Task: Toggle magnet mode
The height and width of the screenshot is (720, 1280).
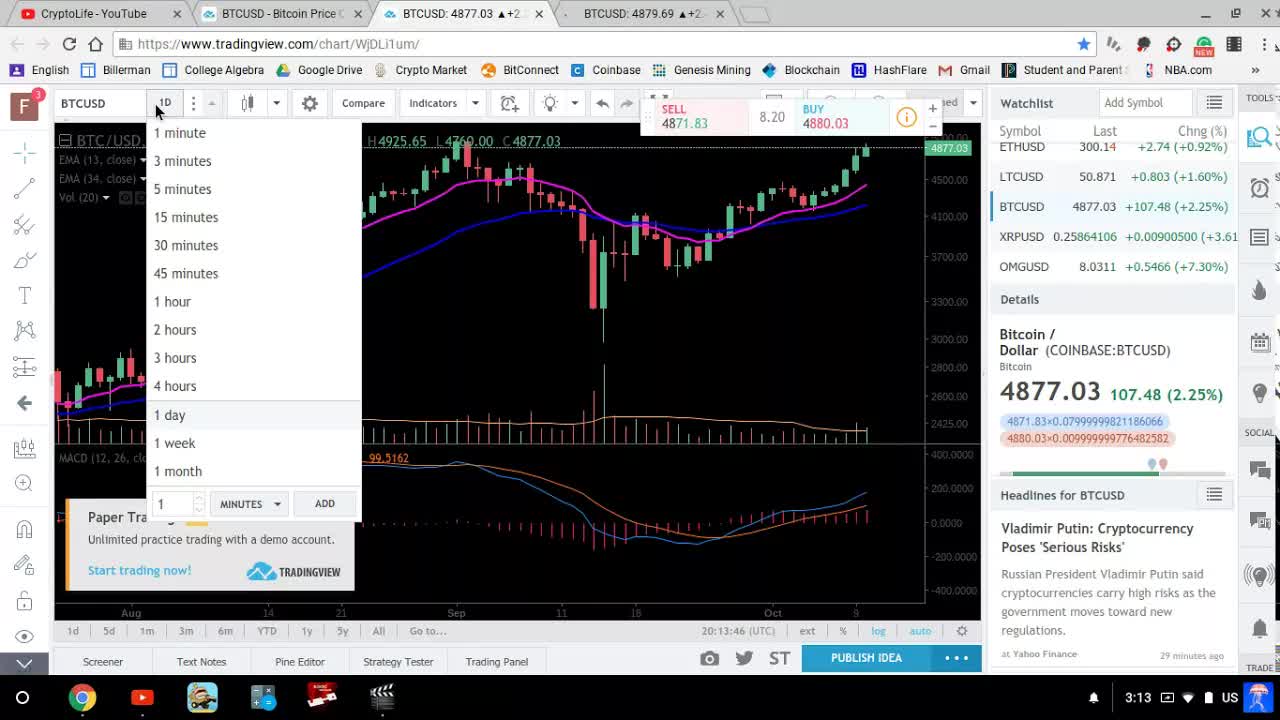Action: tap(25, 529)
